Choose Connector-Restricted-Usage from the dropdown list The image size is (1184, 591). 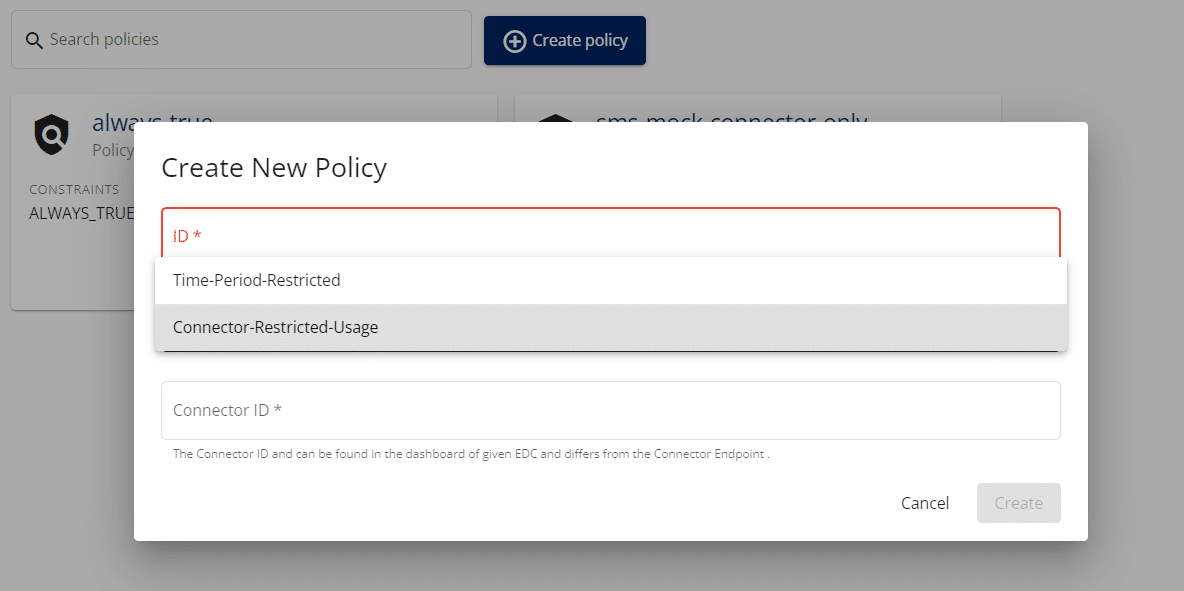(x=610, y=328)
